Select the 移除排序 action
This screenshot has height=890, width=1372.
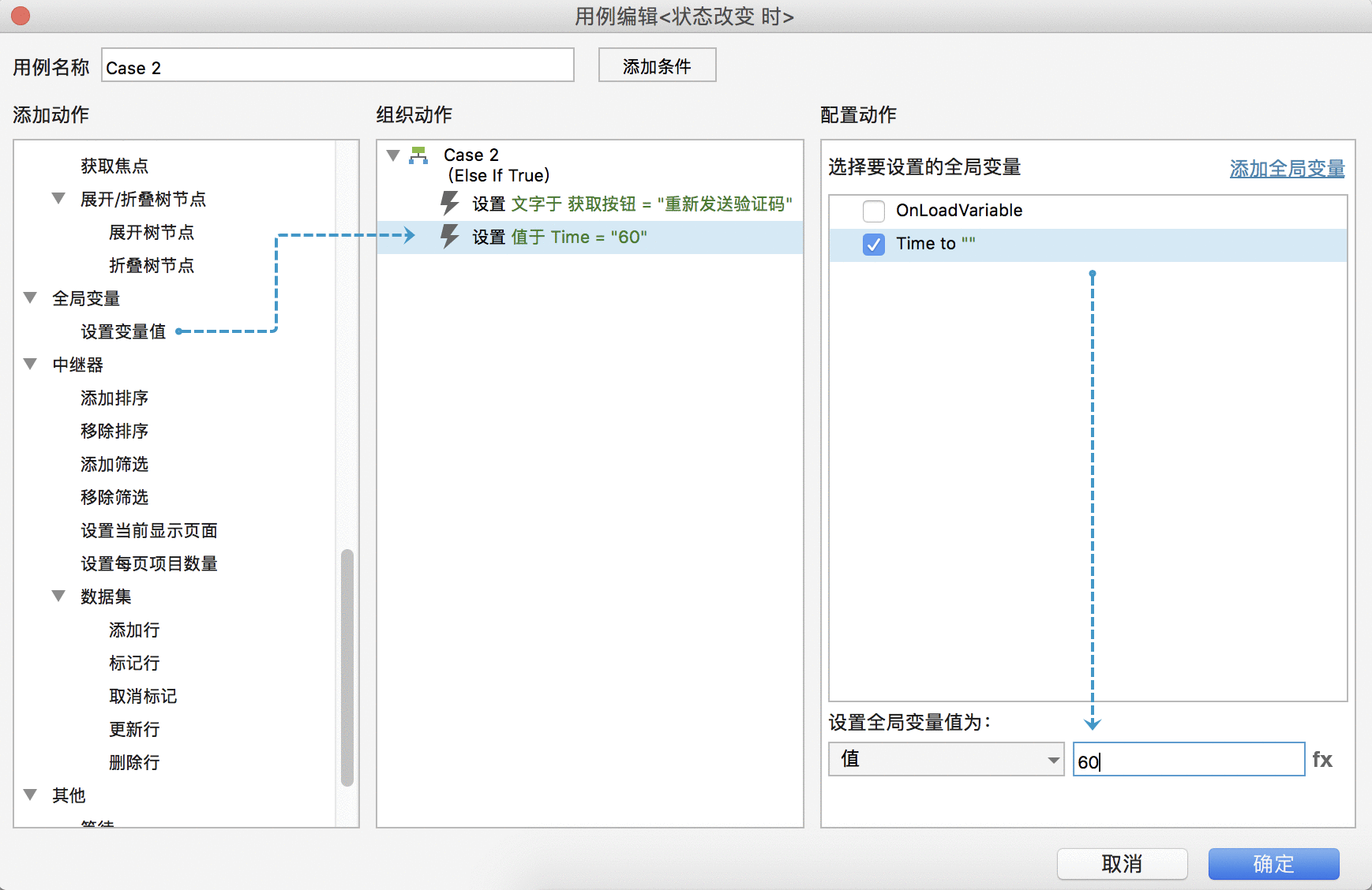click(114, 431)
